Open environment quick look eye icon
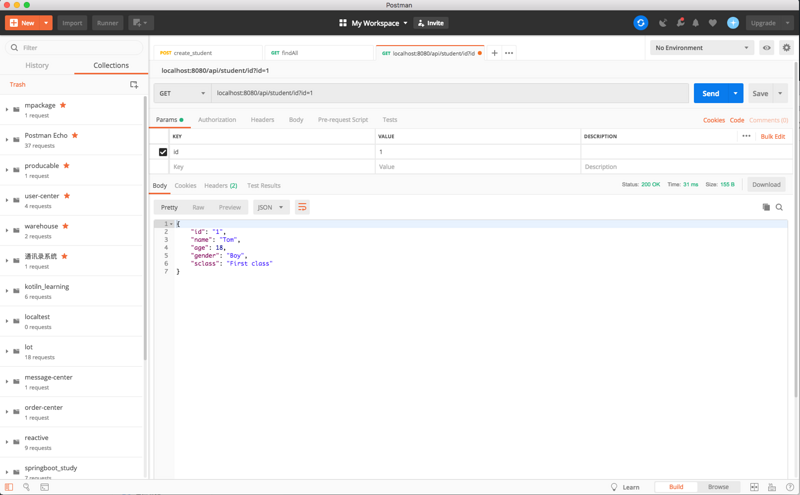Viewport: 800px width, 495px height. click(766, 47)
